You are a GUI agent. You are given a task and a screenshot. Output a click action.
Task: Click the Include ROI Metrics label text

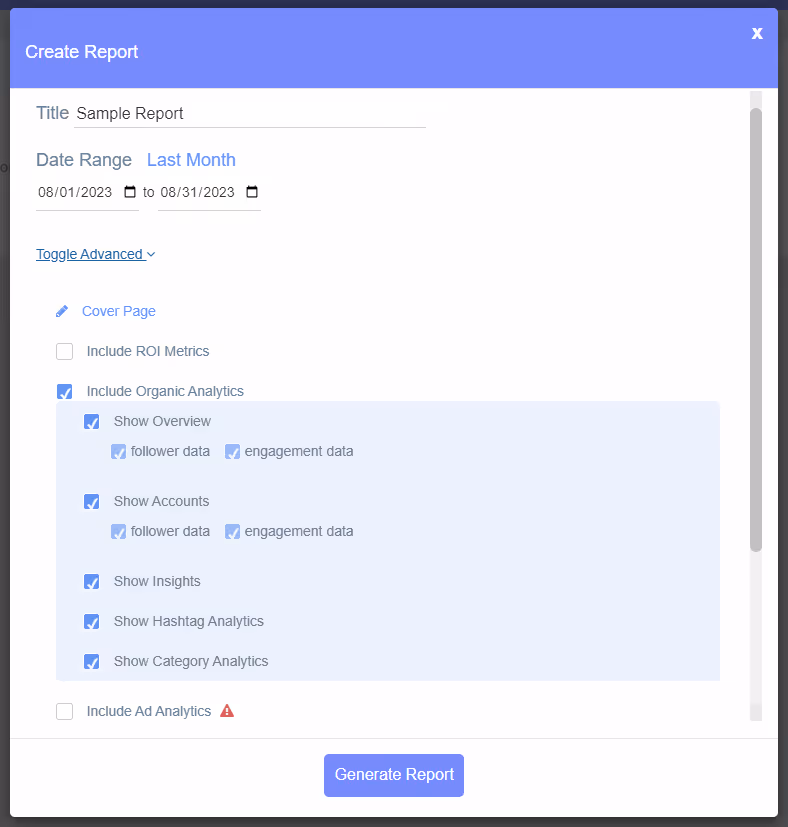148,351
